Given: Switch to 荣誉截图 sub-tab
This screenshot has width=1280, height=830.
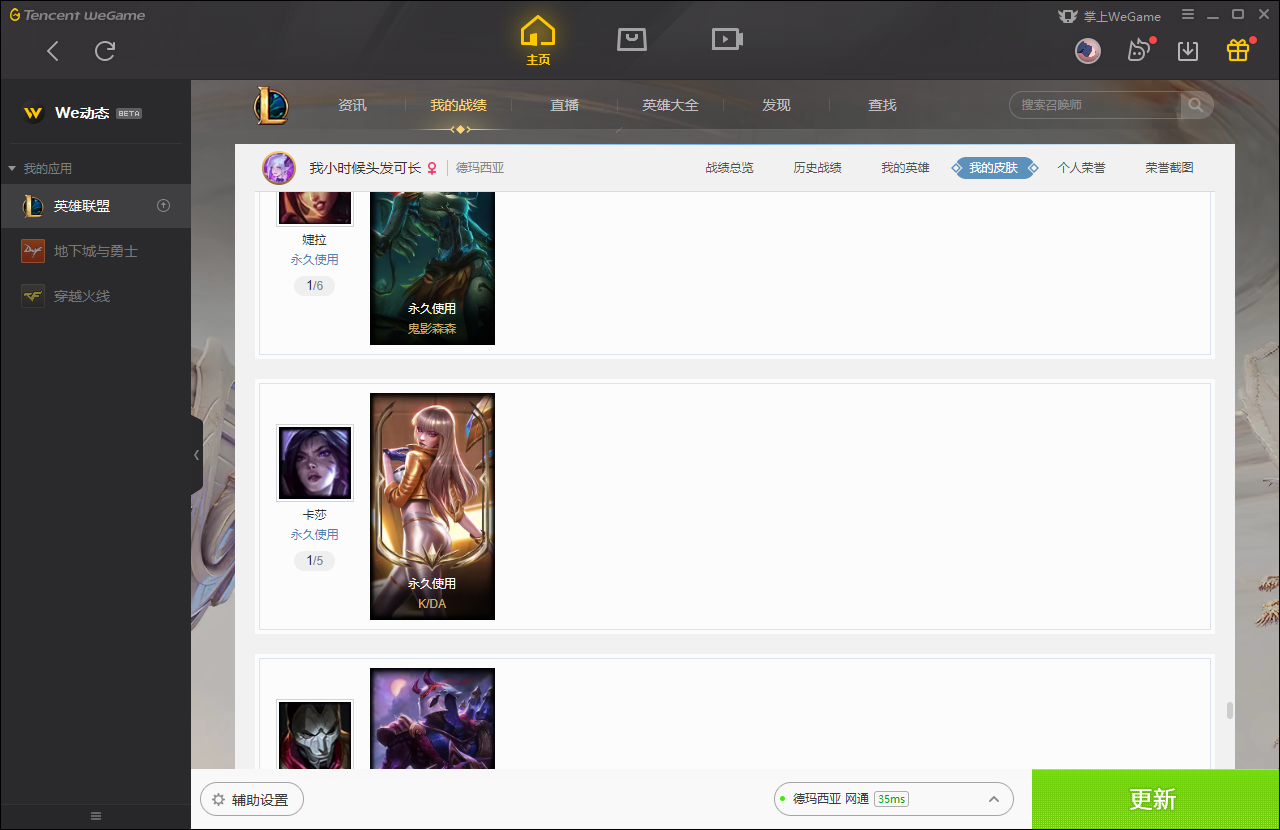Looking at the screenshot, I should pos(1169,168).
